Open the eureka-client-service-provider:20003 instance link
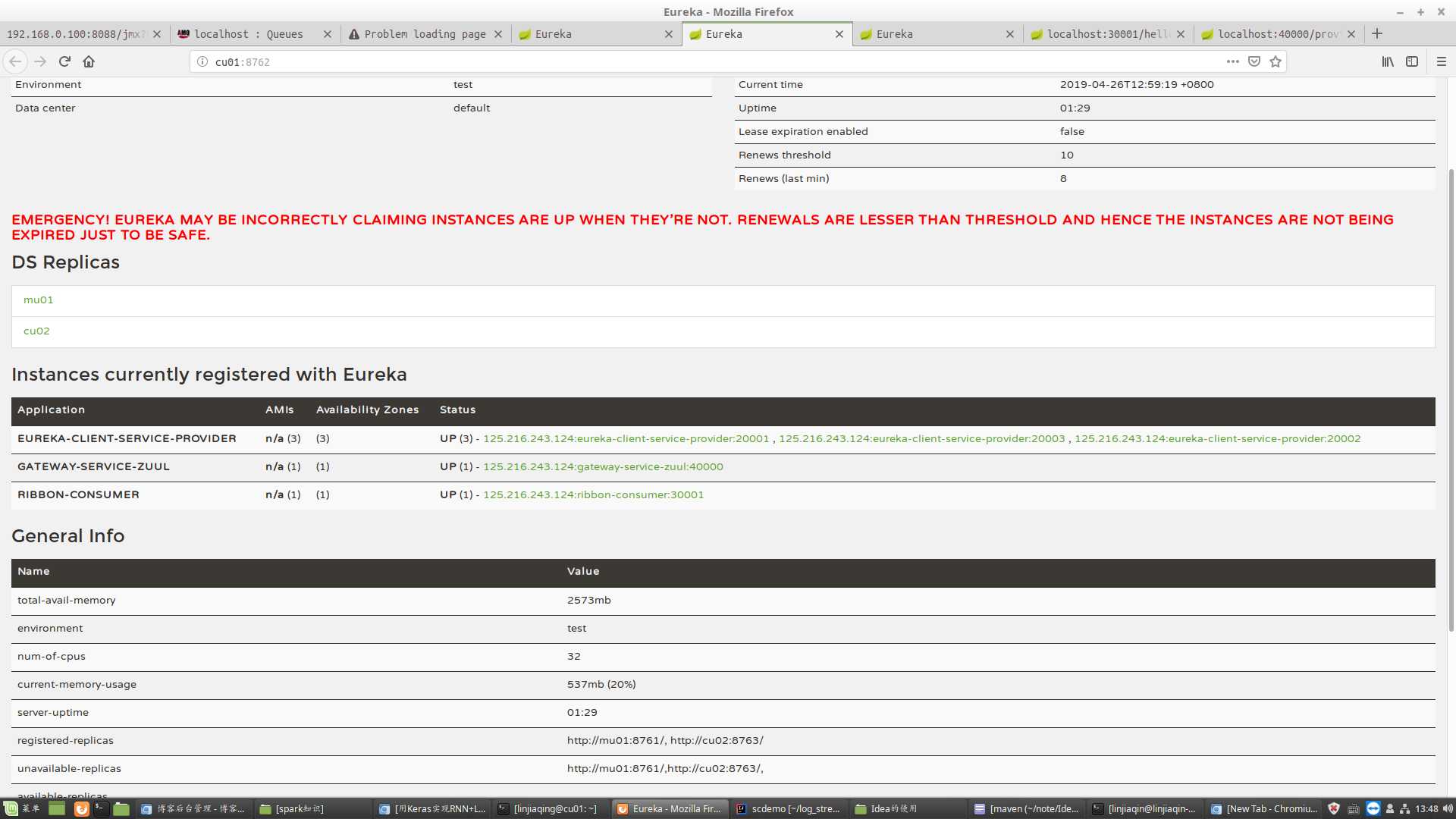 [921, 439]
